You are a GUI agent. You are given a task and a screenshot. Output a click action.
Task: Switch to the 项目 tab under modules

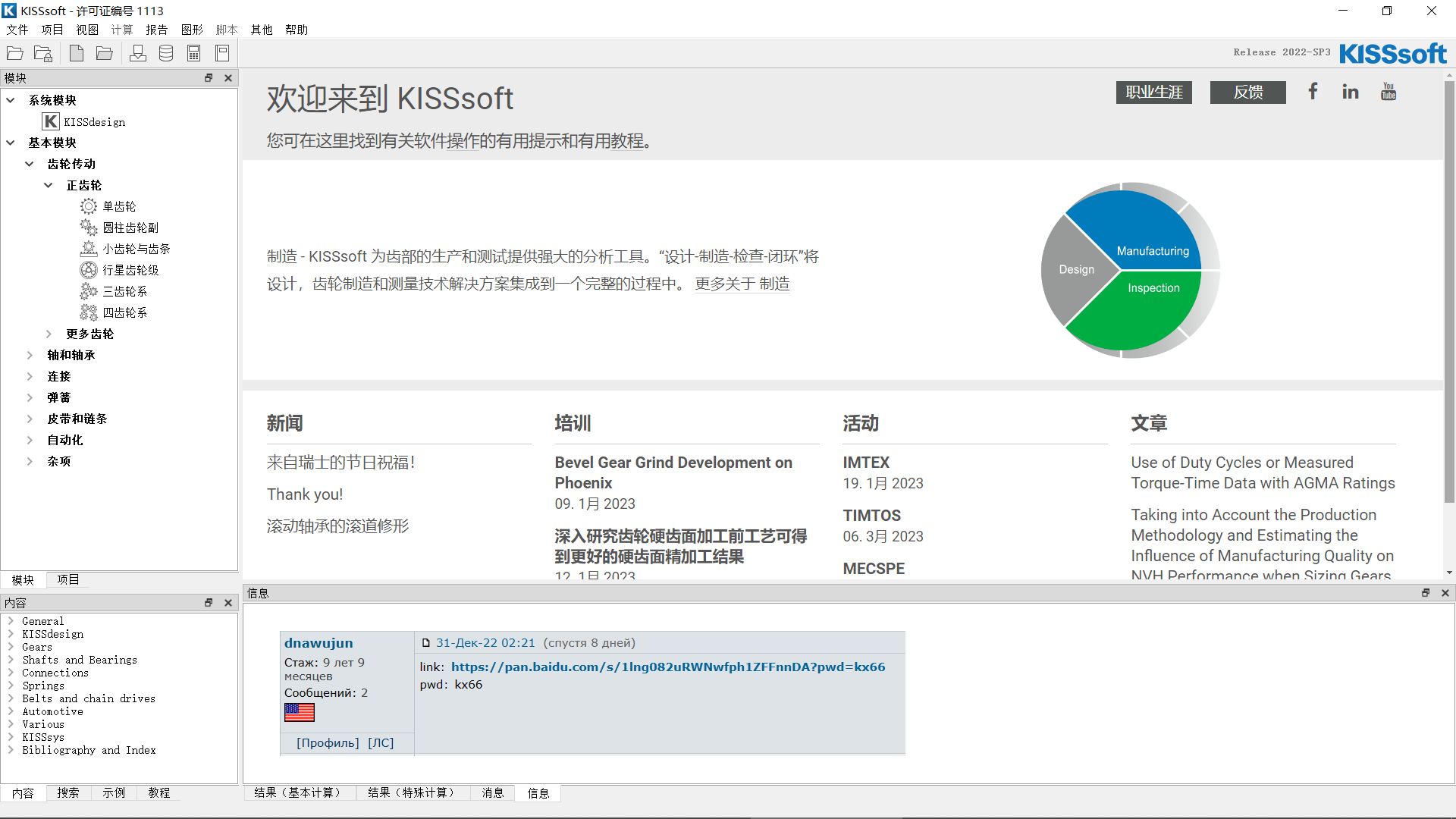point(68,579)
